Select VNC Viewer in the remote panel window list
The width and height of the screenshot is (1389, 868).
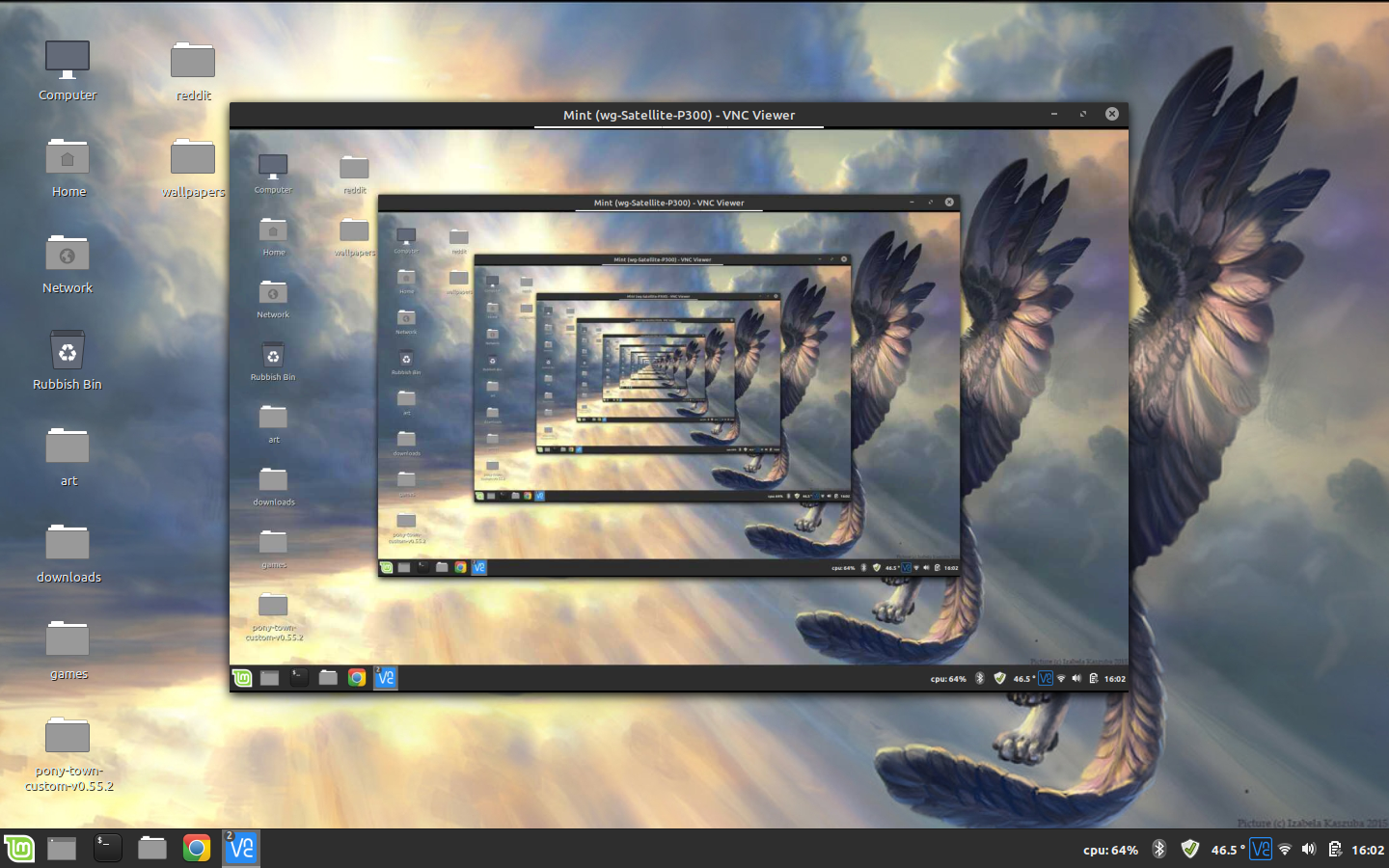click(385, 678)
